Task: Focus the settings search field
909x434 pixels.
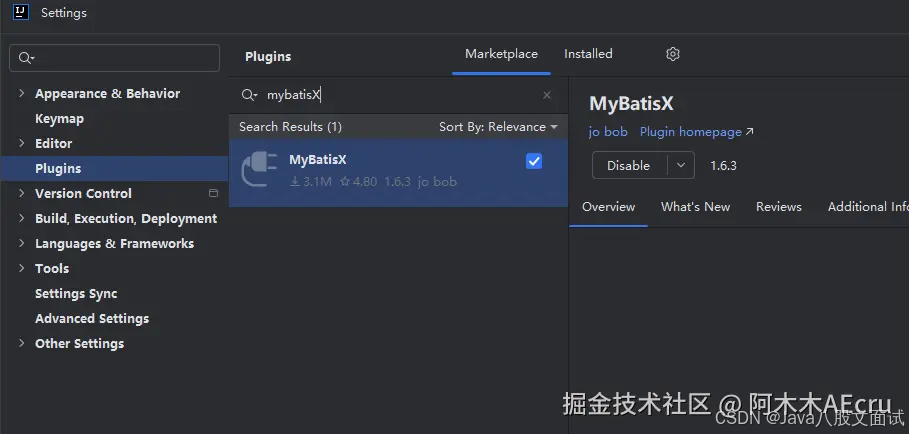Action: [114, 58]
